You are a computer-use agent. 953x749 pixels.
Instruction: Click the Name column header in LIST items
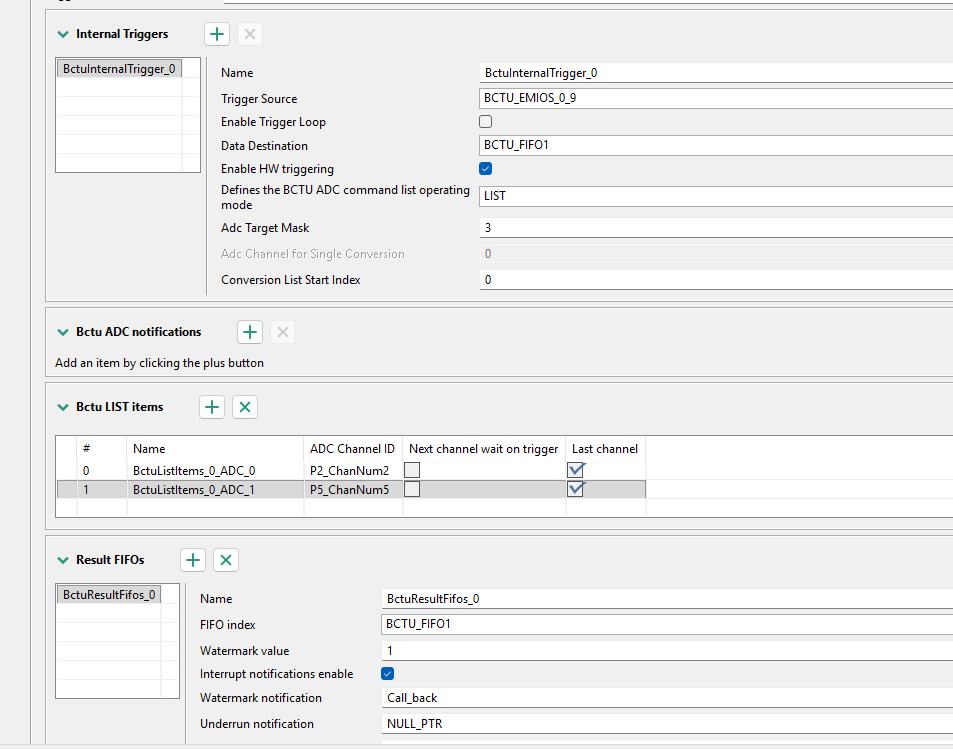[x=215, y=449]
